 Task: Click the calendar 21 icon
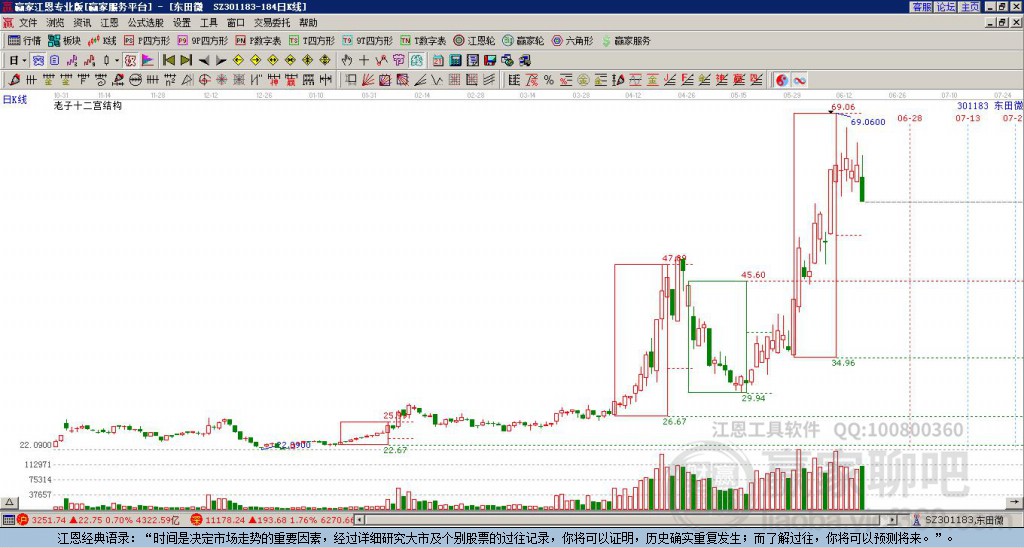click(x=438, y=61)
